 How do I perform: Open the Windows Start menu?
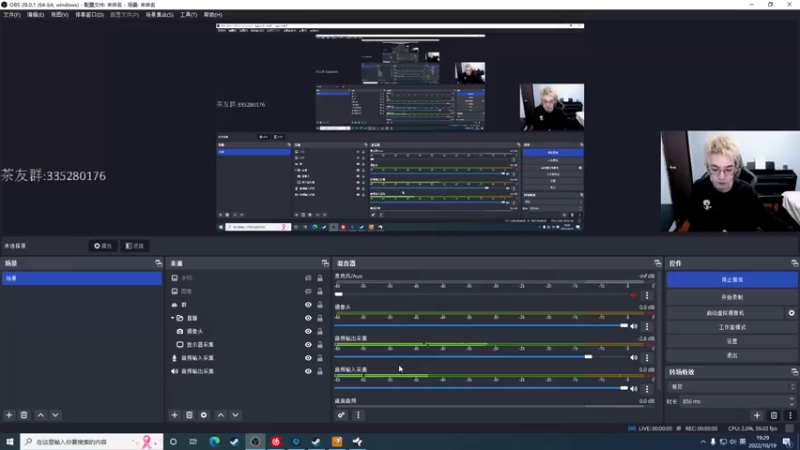[x=10, y=441]
